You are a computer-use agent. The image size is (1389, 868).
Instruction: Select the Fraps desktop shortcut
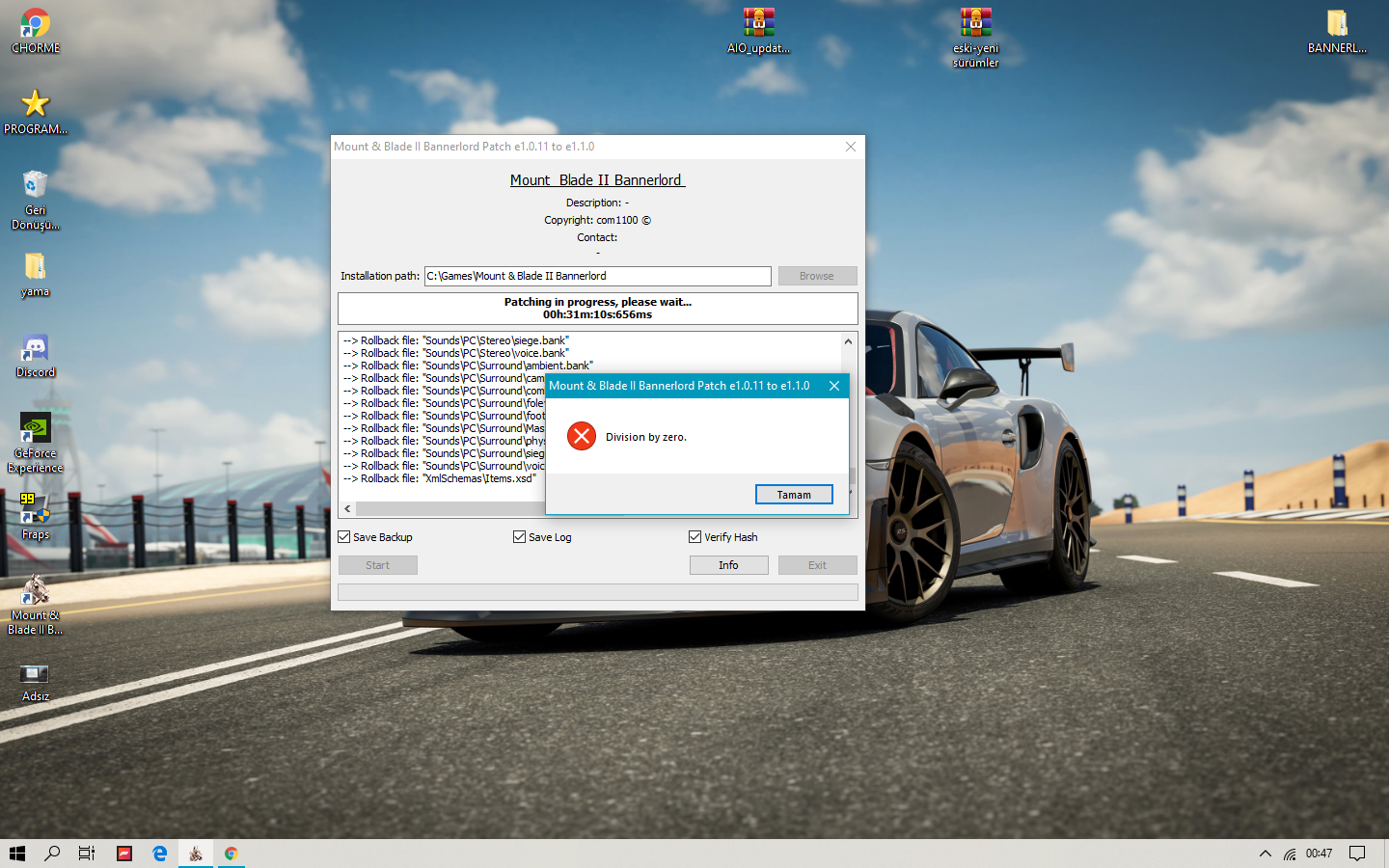36,517
